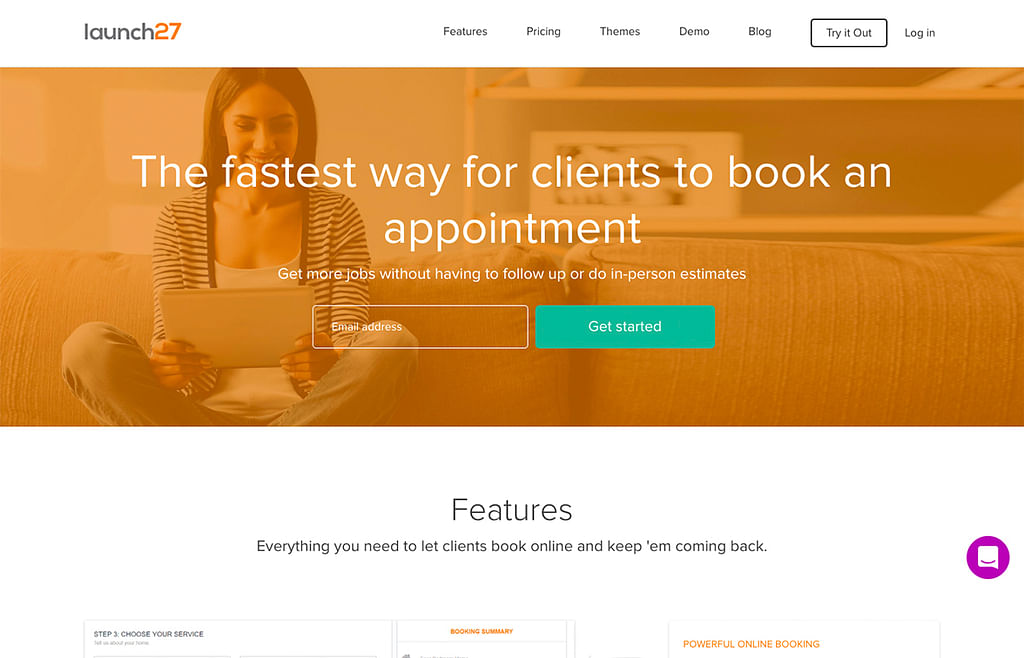Open the Log in link

(x=920, y=33)
